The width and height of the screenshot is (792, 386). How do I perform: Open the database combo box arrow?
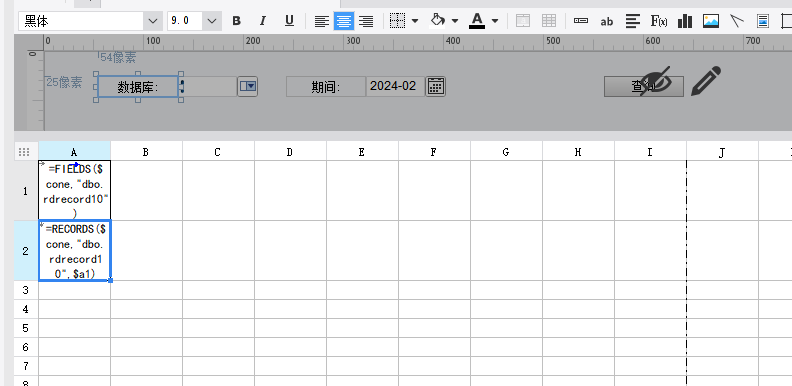(x=248, y=86)
